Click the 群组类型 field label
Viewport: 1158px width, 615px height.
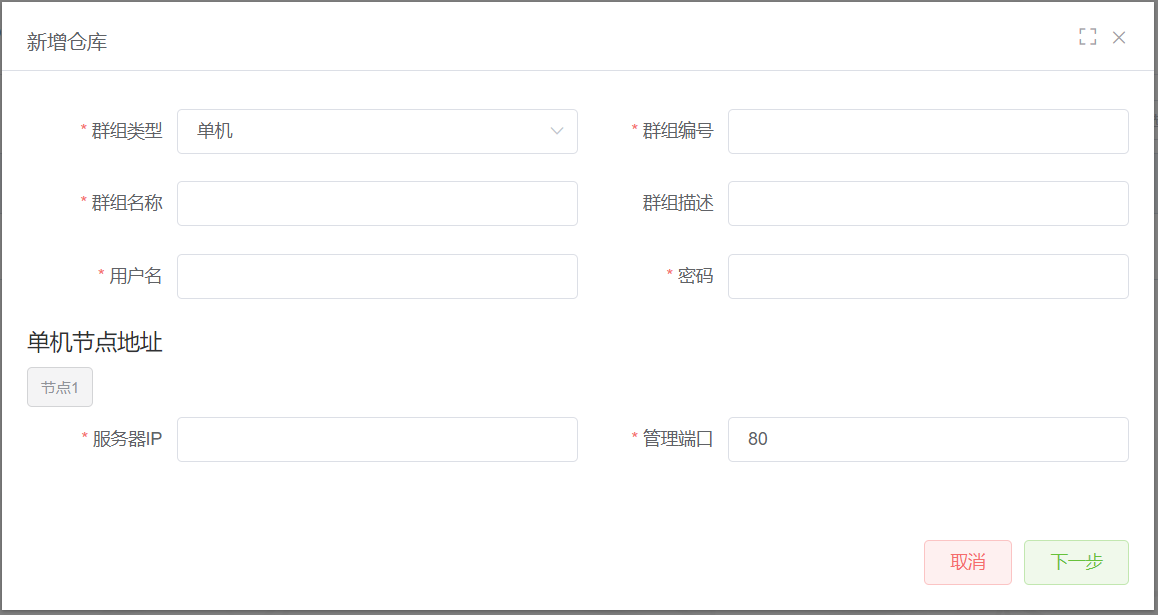[x=126, y=131]
